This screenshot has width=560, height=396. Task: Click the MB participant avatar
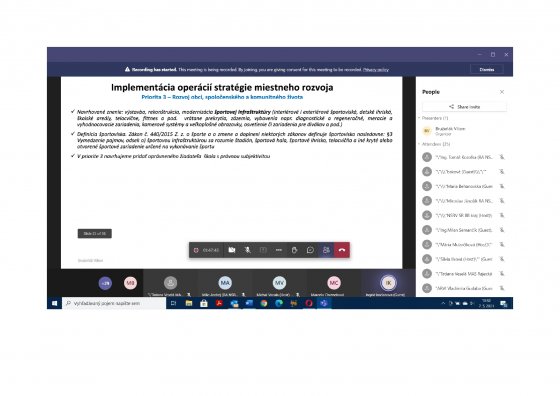tap(130, 283)
